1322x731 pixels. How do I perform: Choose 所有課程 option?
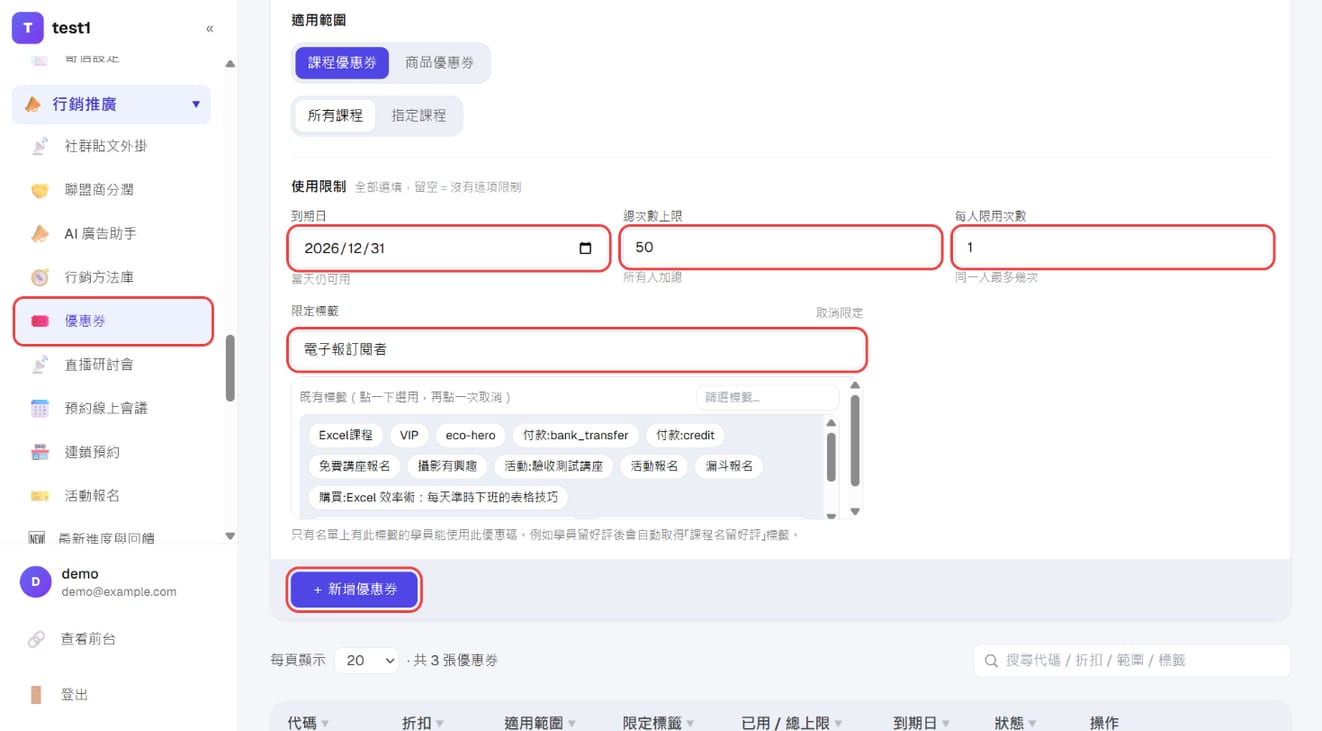click(x=335, y=115)
